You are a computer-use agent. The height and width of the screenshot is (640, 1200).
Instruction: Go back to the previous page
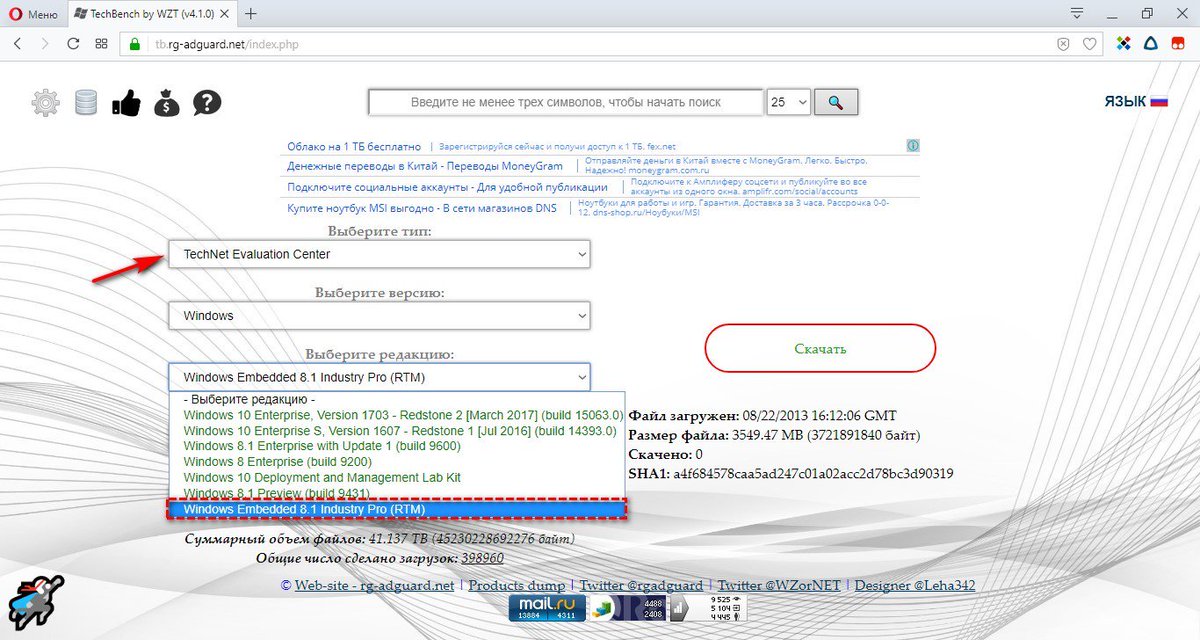coord(18,44)
